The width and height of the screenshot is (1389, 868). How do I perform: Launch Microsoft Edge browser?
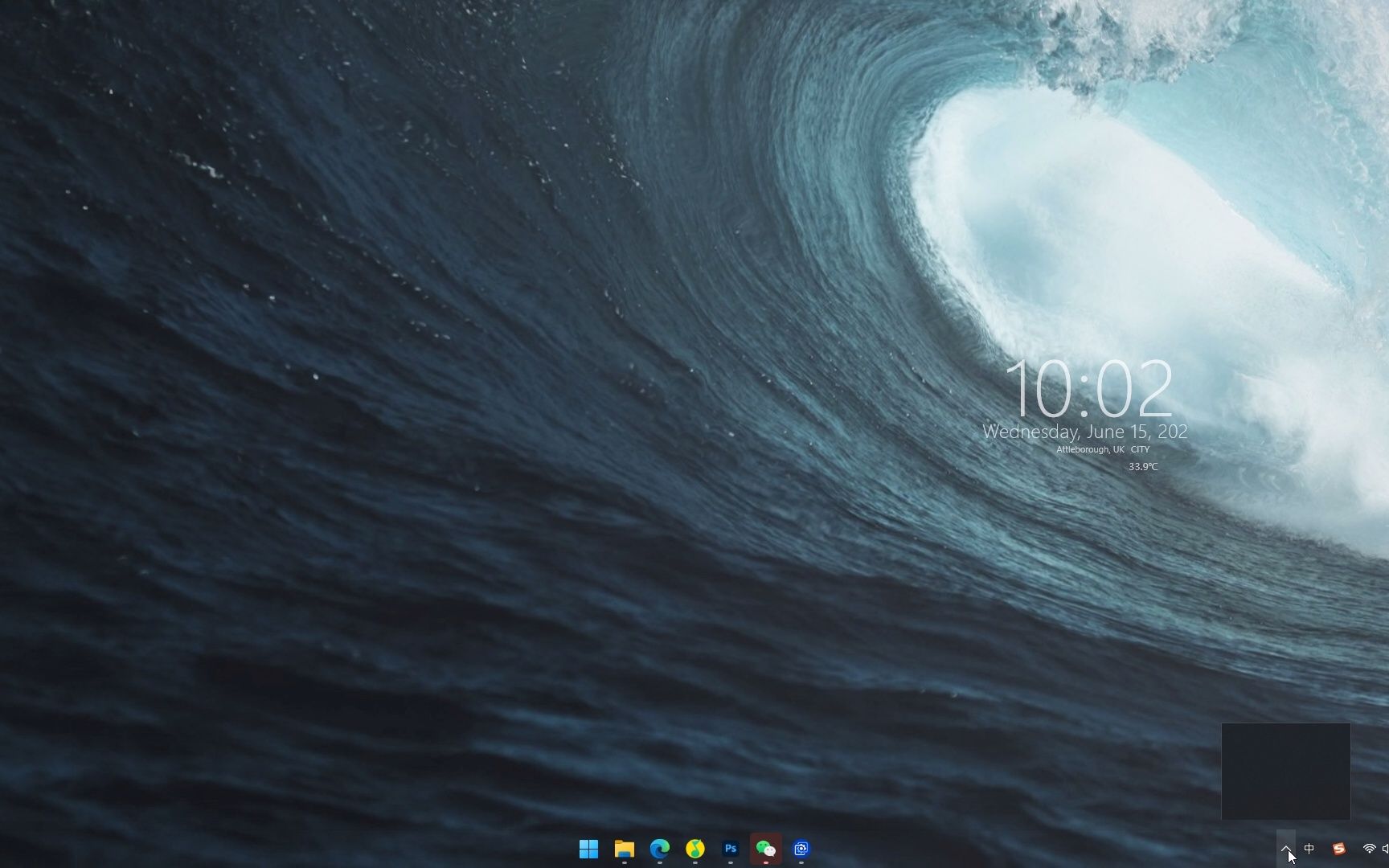(x=660, y=848)
